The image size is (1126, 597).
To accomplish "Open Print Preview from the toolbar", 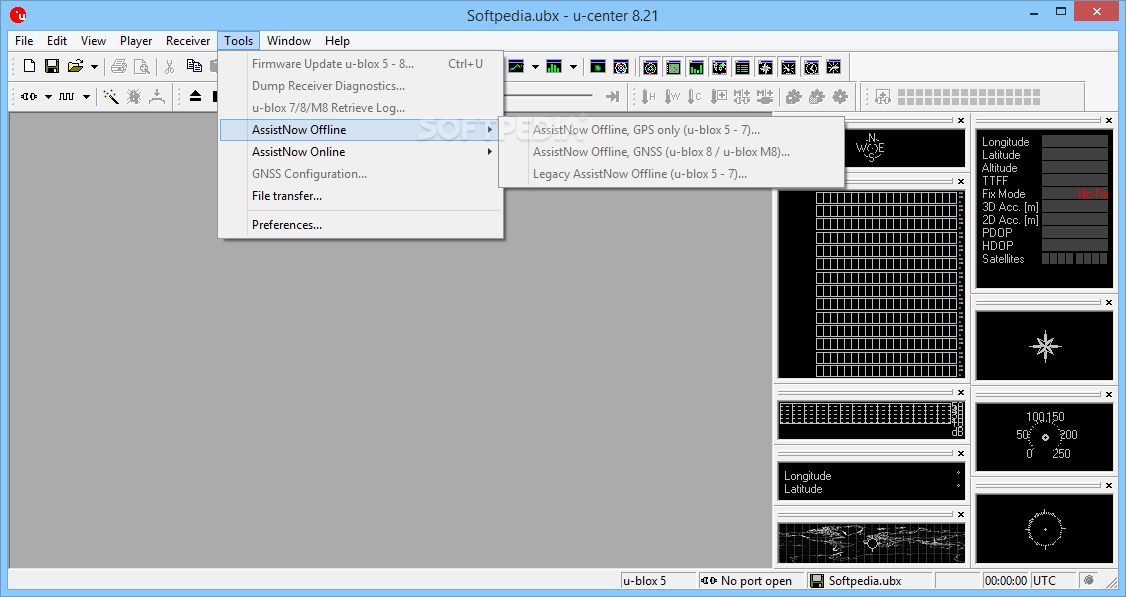I will click(x=142, y=67).
